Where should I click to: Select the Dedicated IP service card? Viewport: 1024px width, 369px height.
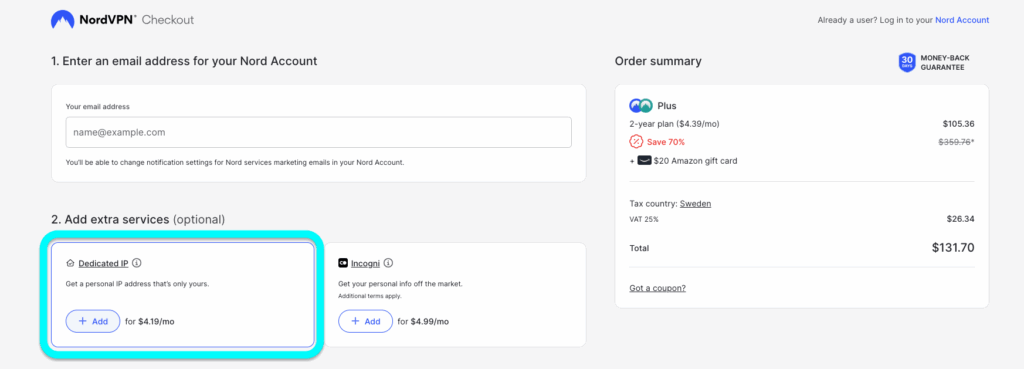183,295
